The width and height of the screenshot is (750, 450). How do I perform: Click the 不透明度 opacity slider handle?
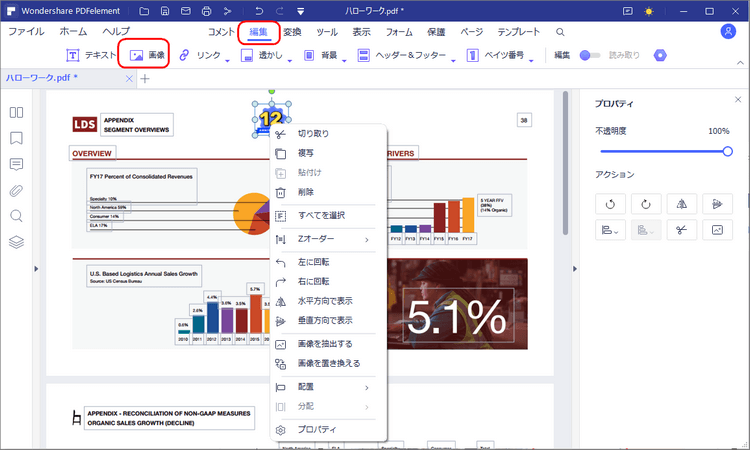[x=727, y=151]
